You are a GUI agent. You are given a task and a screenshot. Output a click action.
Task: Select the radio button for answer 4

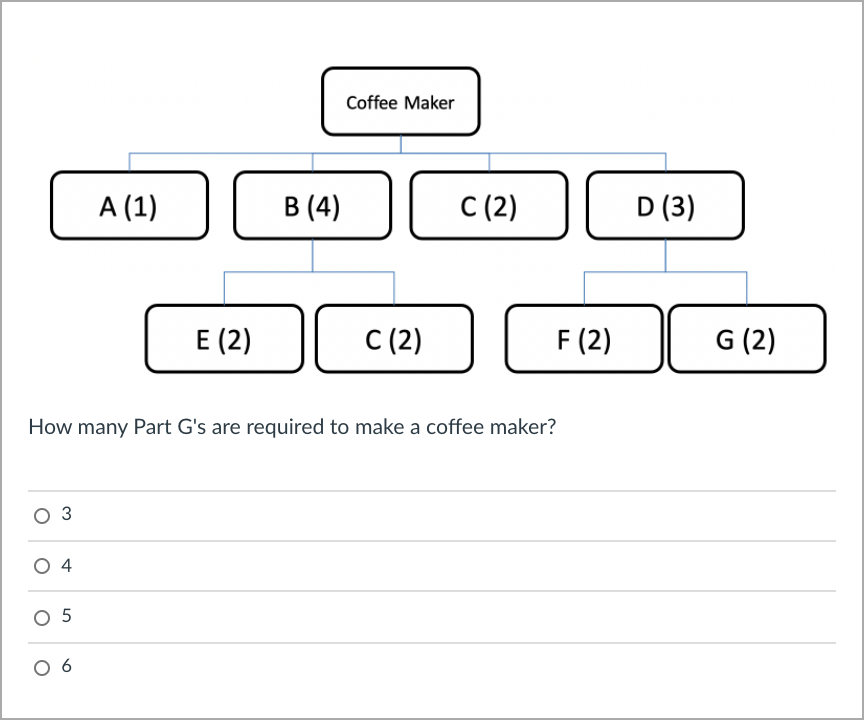pyautogui.click(x=42, y=565)
